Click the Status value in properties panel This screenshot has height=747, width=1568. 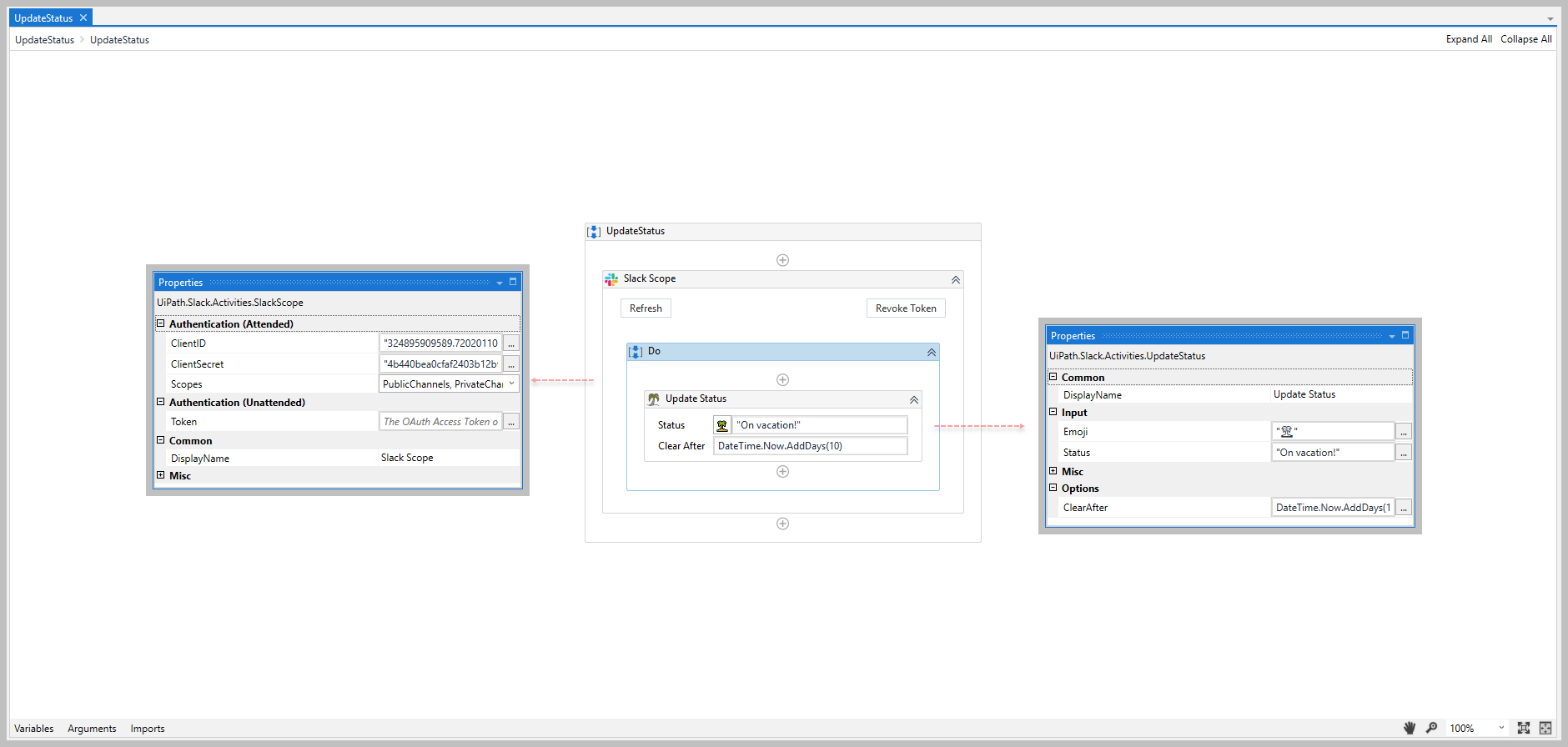pos(1333,453)
